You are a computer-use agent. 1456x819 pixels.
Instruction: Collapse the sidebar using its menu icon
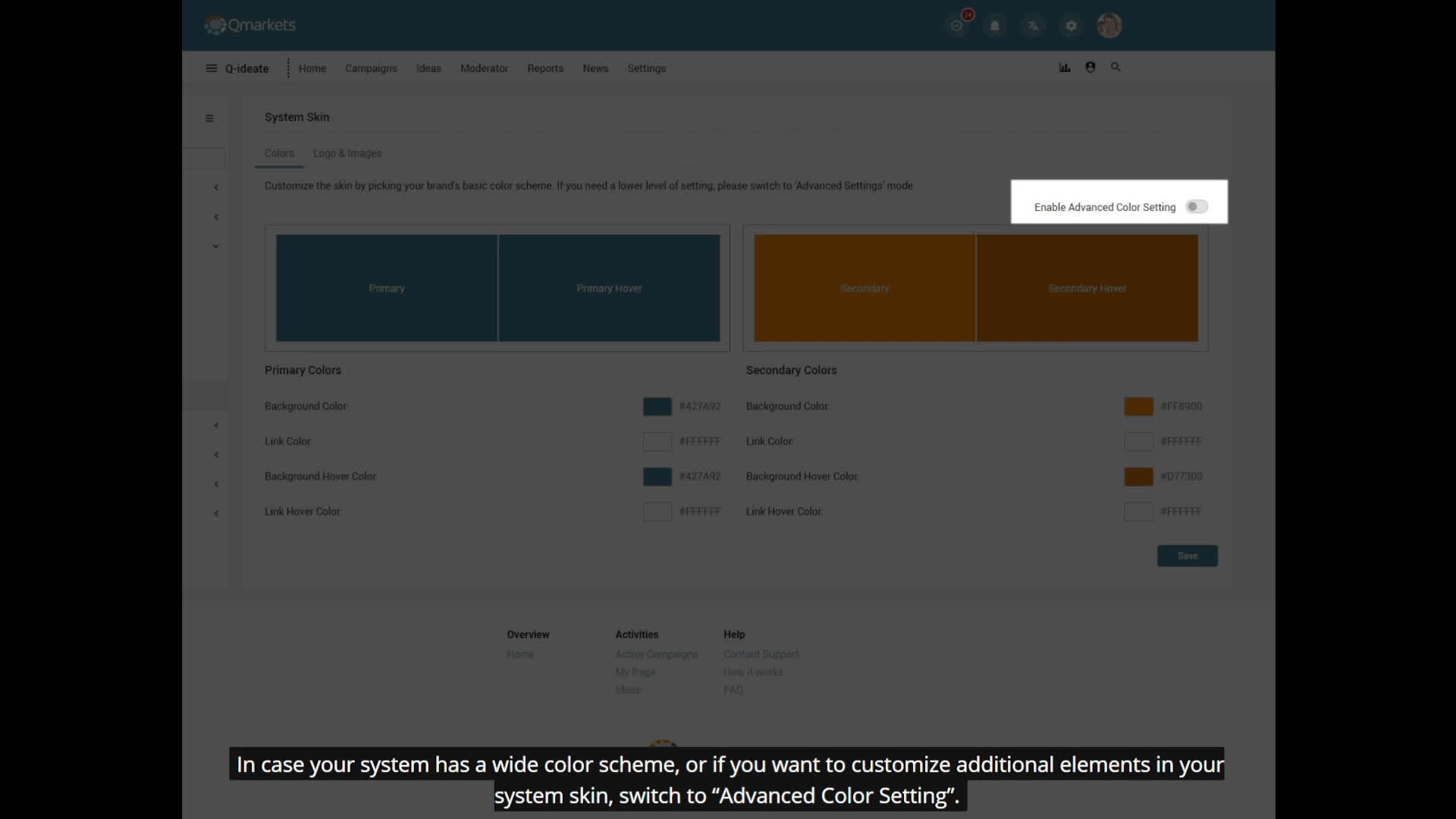209,118
